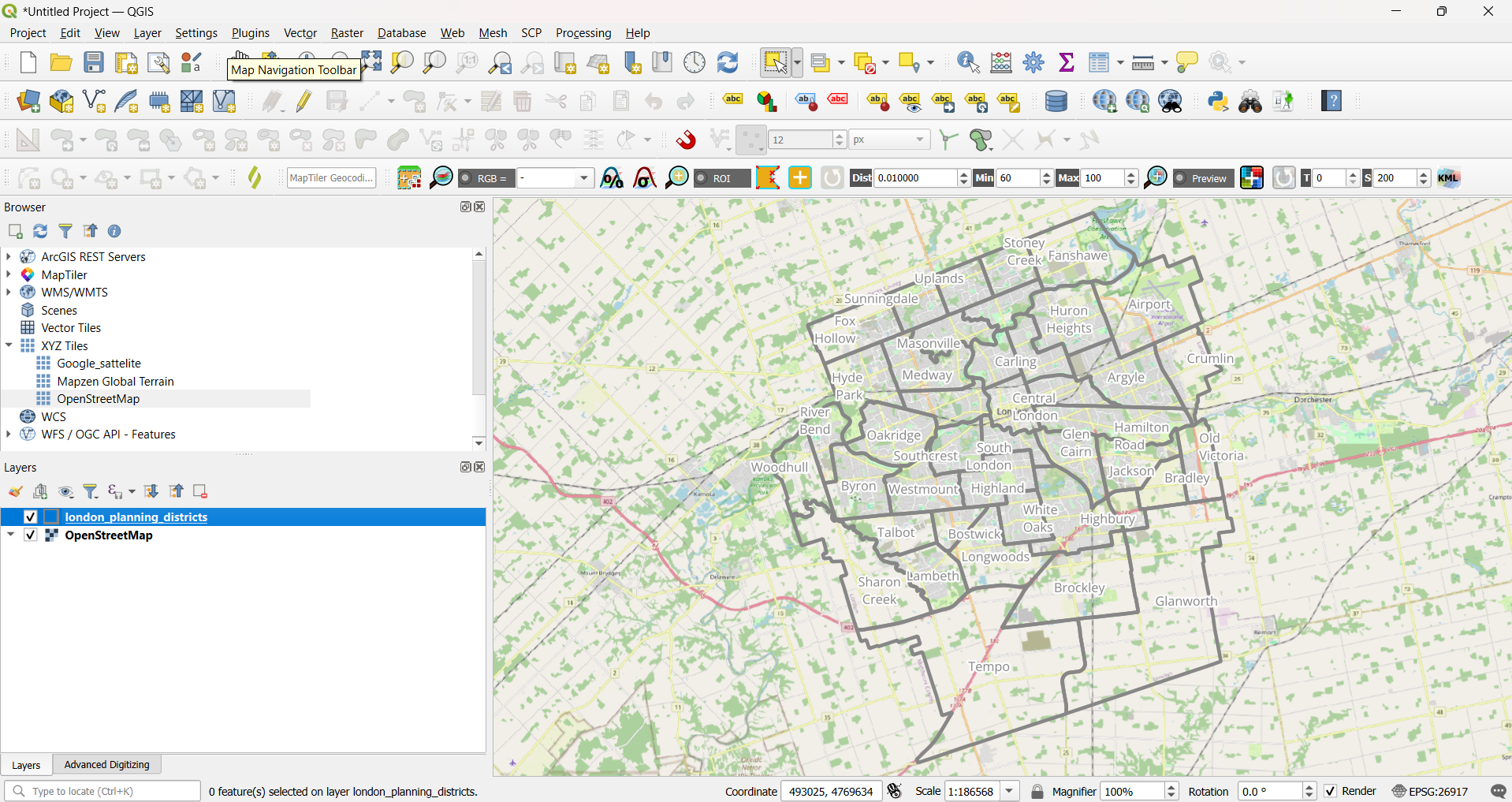Image resolution: width=1512 pixels, height=802 pixels.
Task: Open the Python Console icon
Action: pyautogui.click(x=1218, y=101)
